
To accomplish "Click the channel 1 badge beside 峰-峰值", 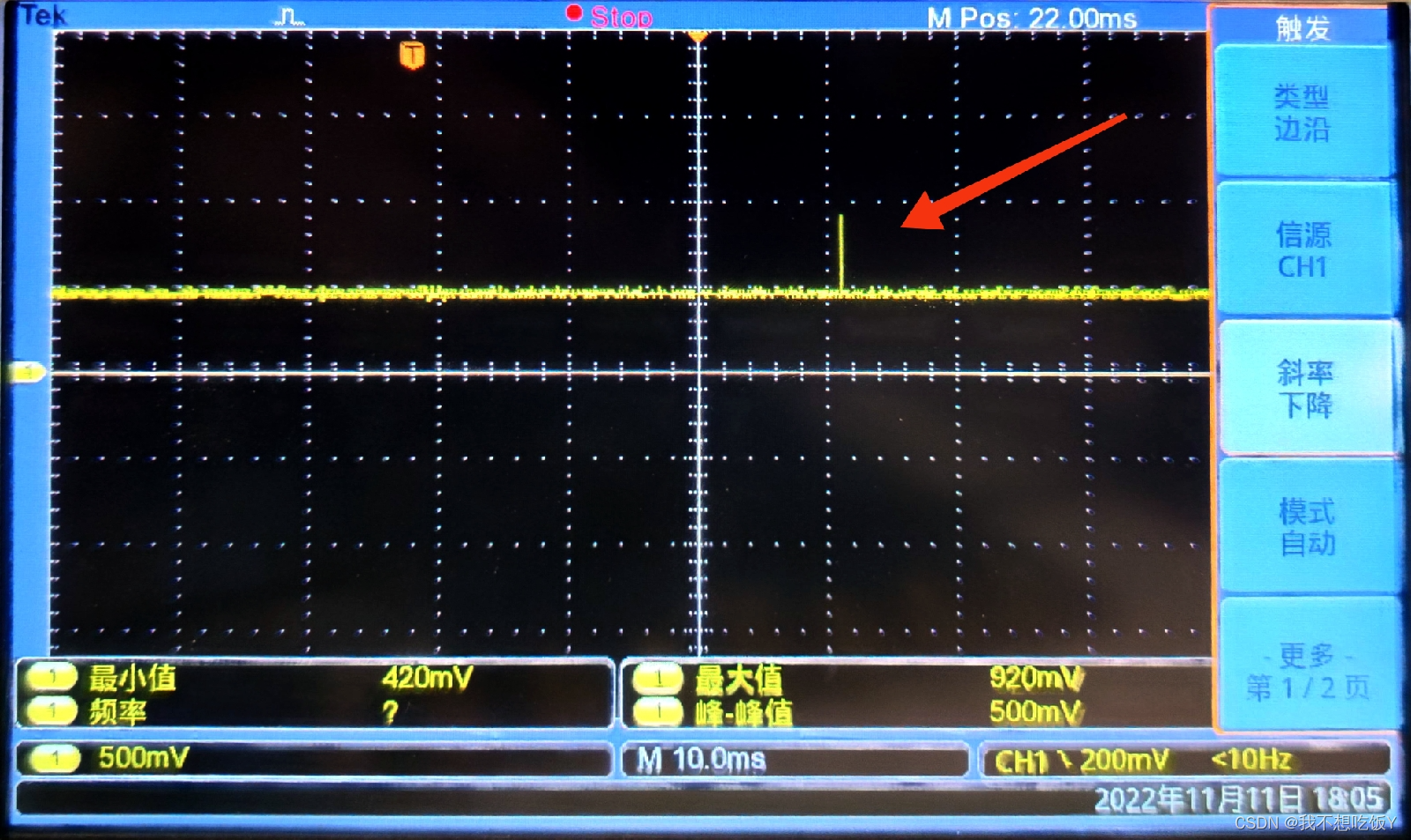I will point(658,711).
